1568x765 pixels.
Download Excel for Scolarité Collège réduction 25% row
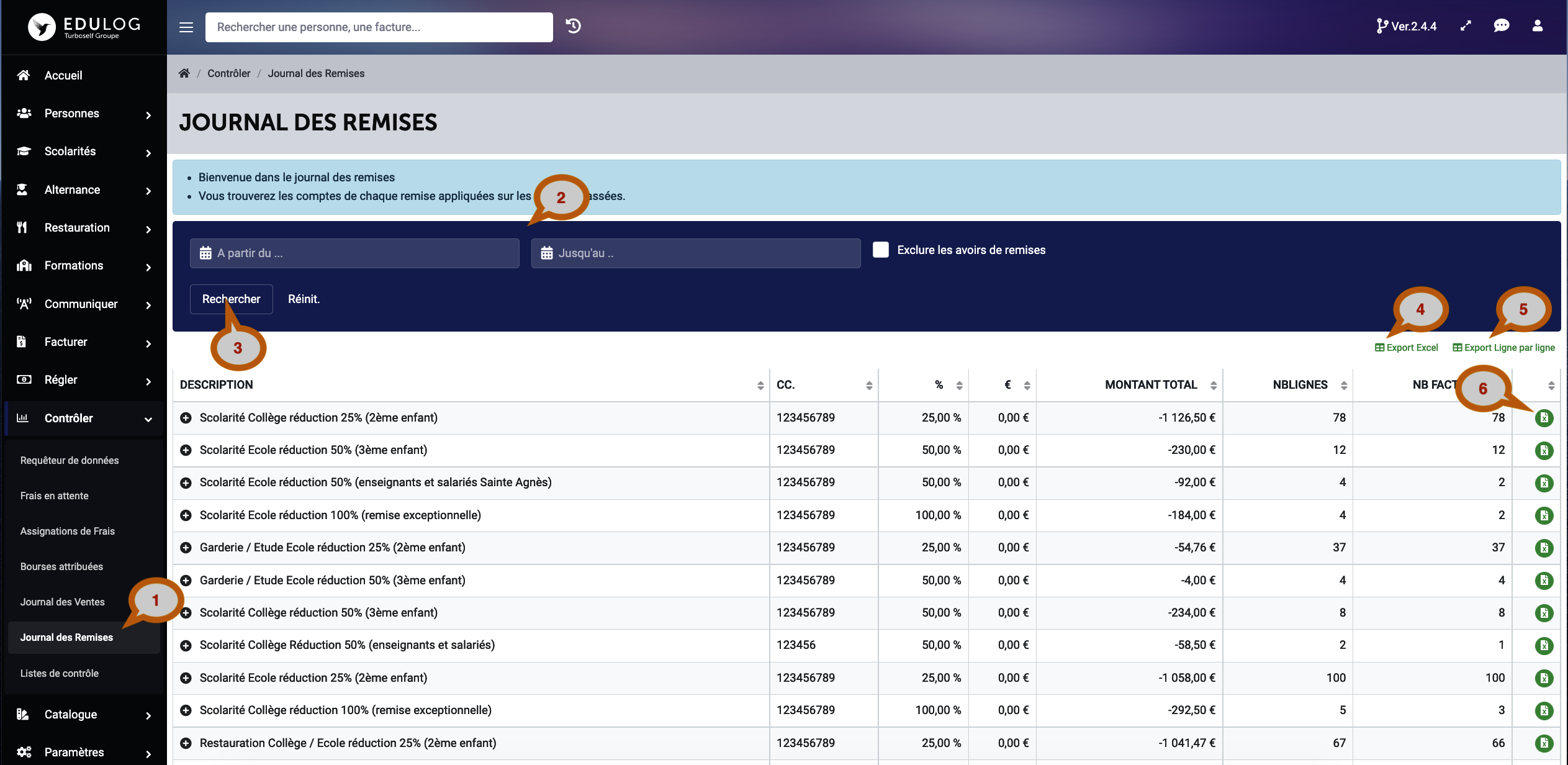tap(1544, 418)
